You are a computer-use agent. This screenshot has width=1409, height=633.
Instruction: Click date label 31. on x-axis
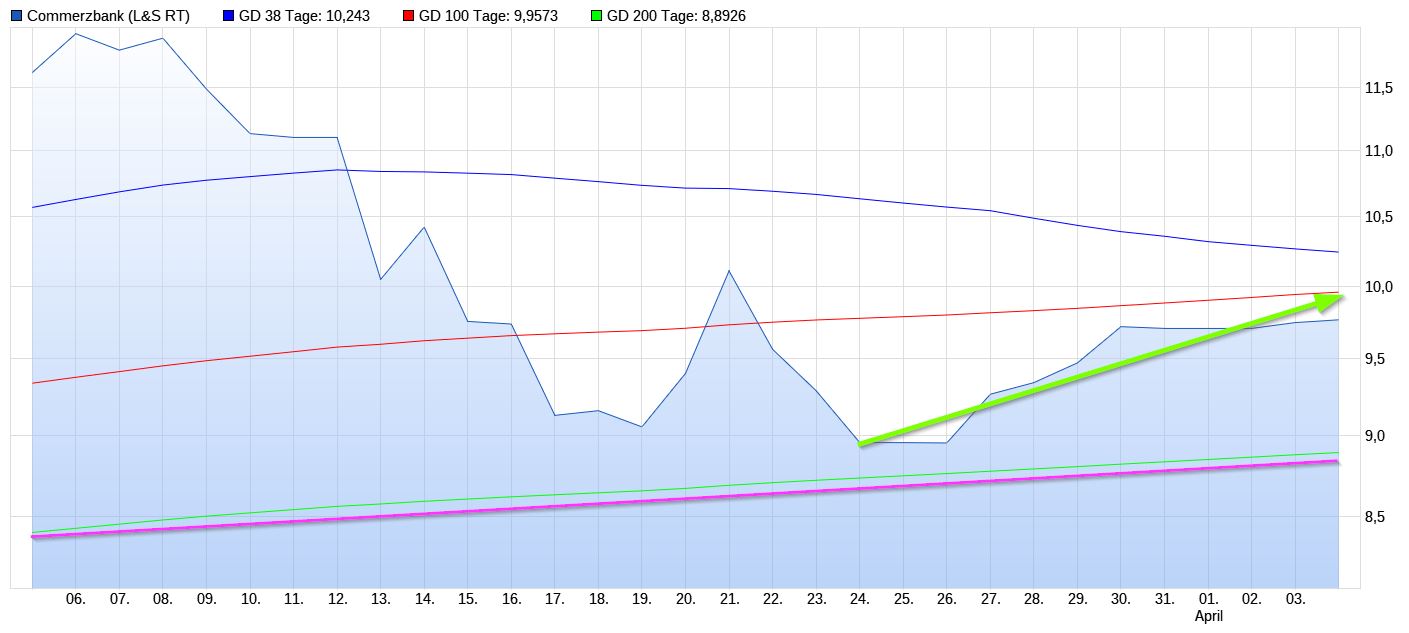pos(1165,600)
